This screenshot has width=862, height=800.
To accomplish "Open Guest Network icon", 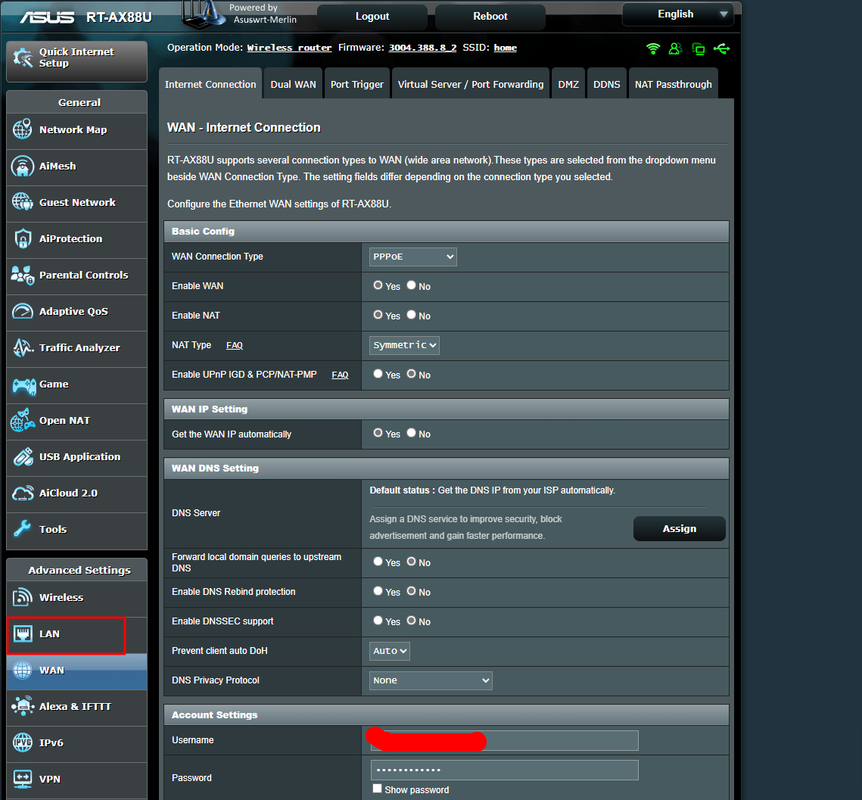I will pyautogui.click(x=23, y=202).
